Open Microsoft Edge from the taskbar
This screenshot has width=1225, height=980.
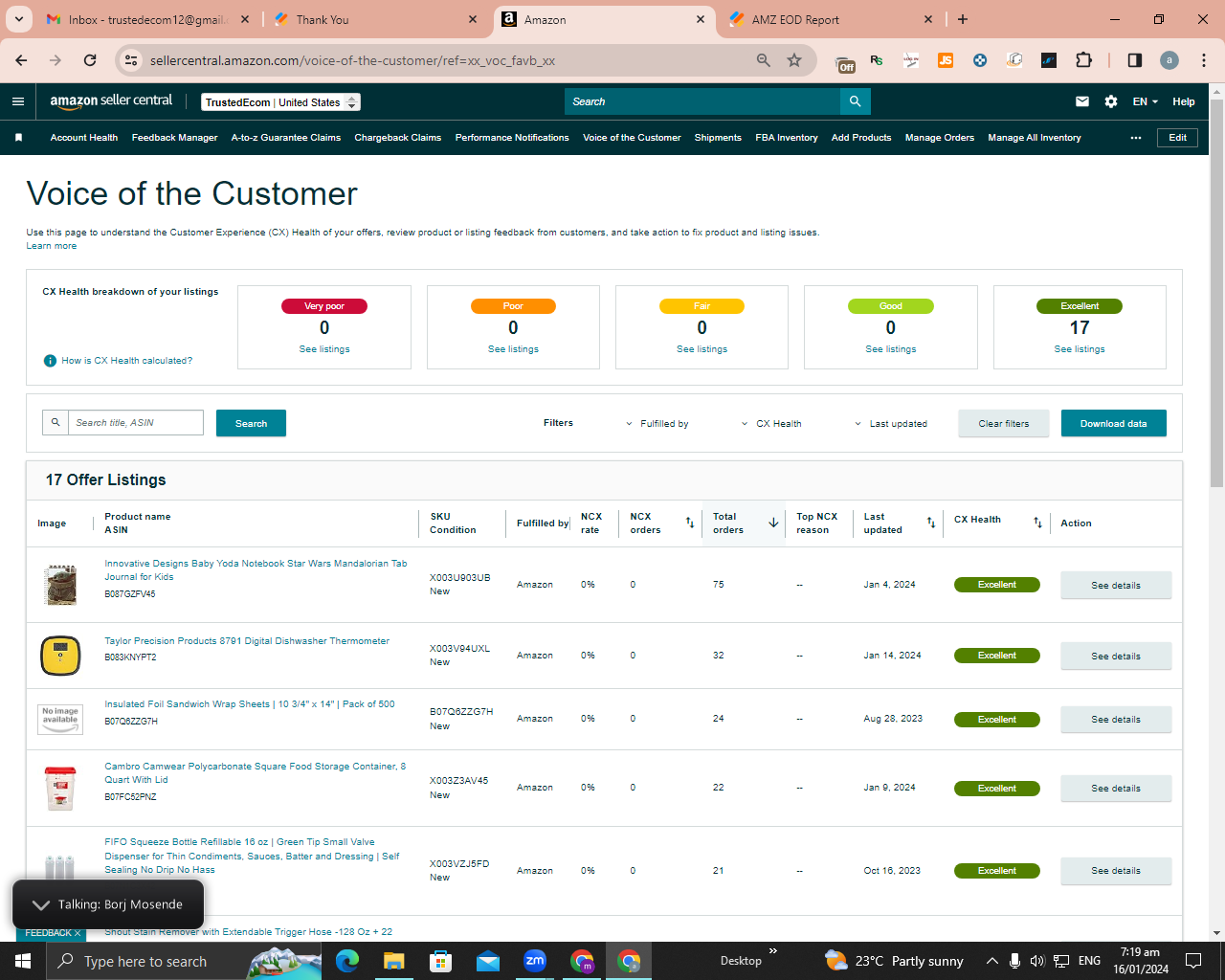tap(347, 961)
